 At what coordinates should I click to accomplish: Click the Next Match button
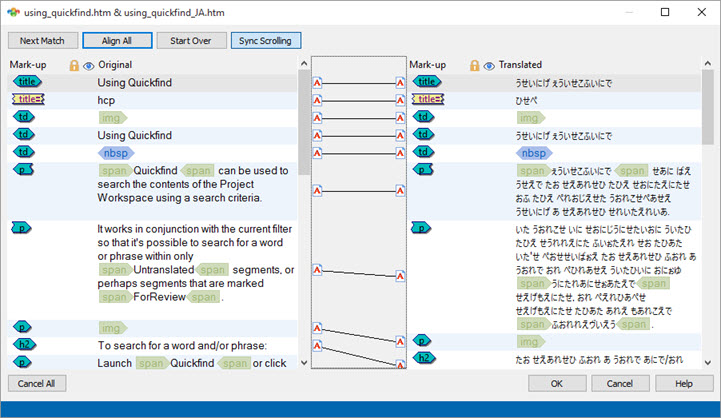click(x=43, y=40)
